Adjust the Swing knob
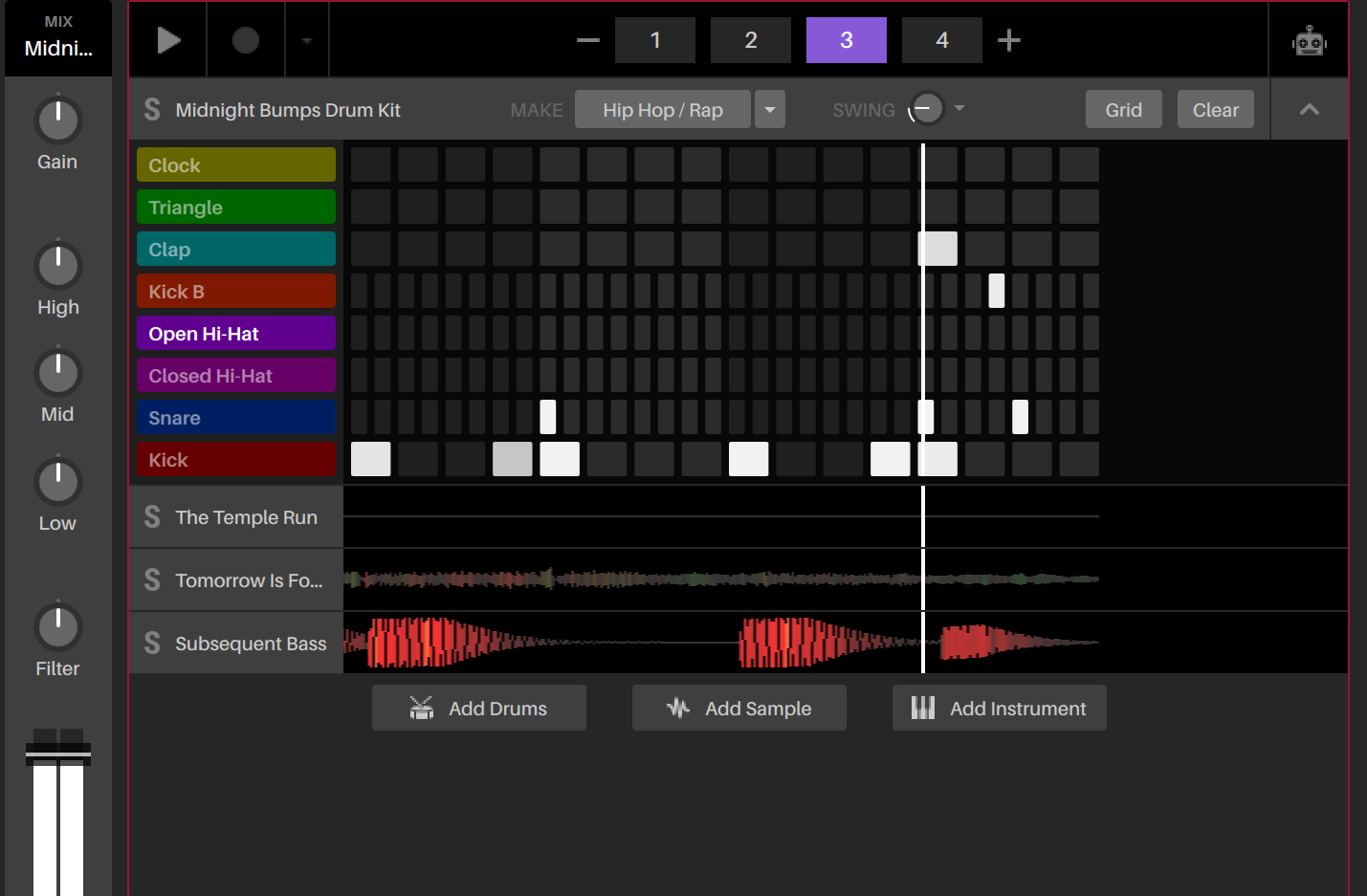The height and width of the screenshot is (896, 1367). (x=926, y=109)
